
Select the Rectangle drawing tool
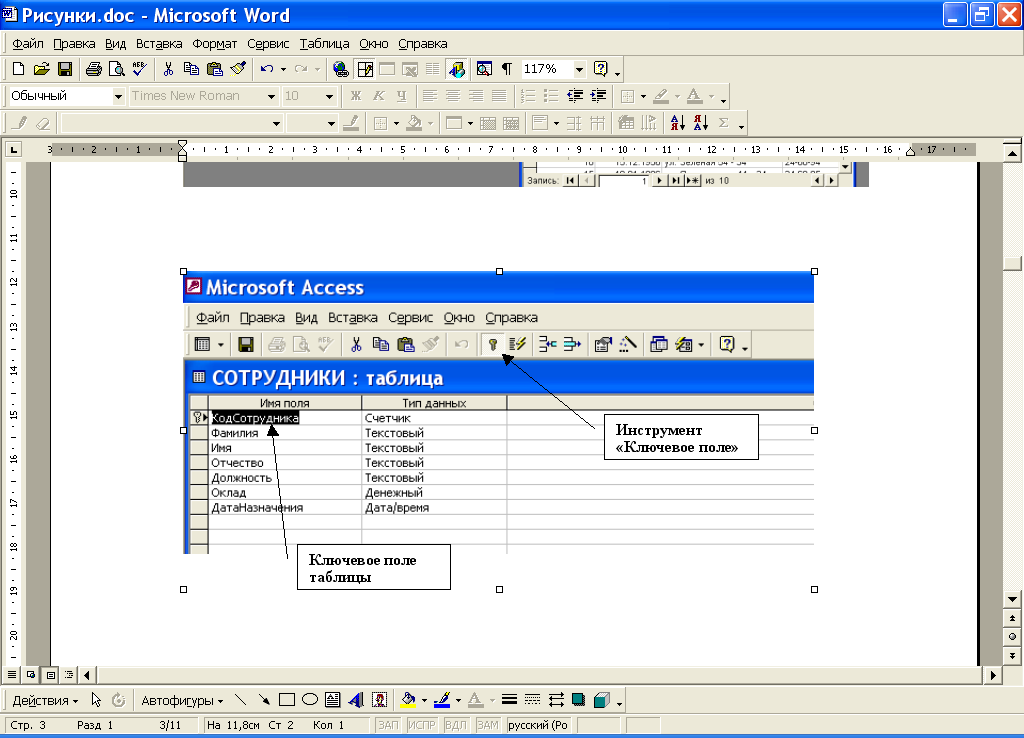click(287, 700)
